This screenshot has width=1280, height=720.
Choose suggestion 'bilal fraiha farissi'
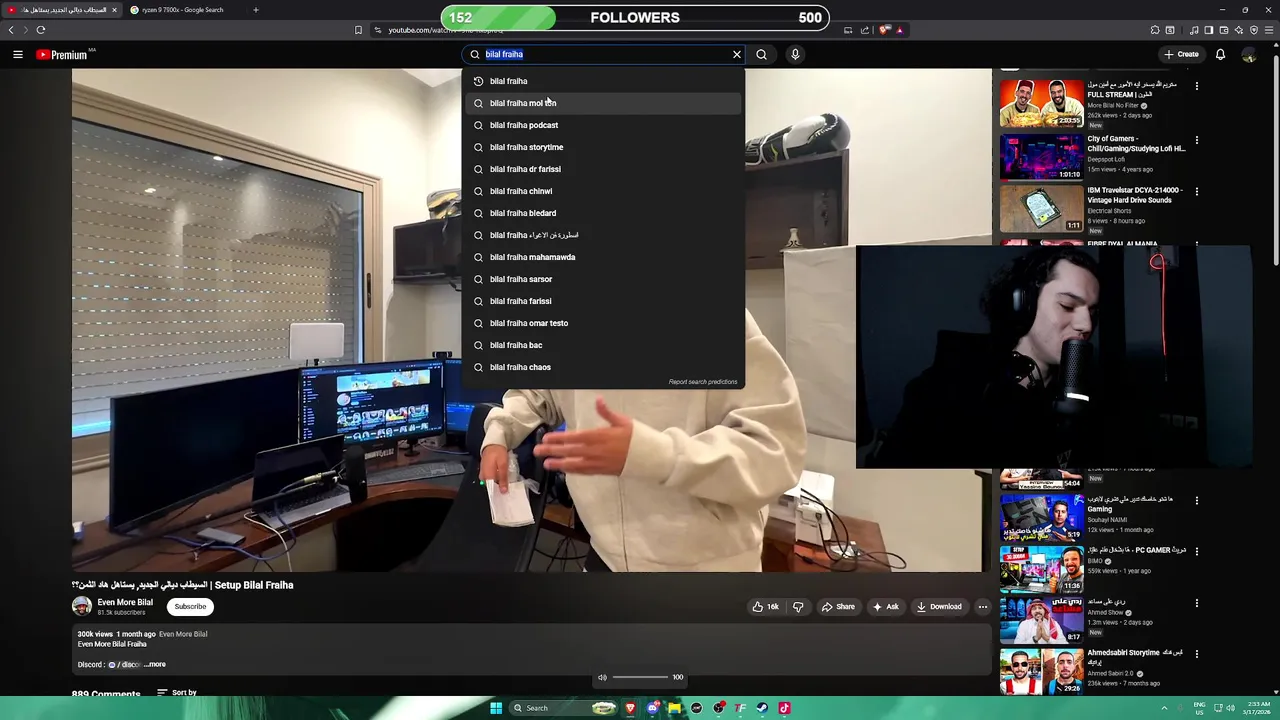coord(603,301)
